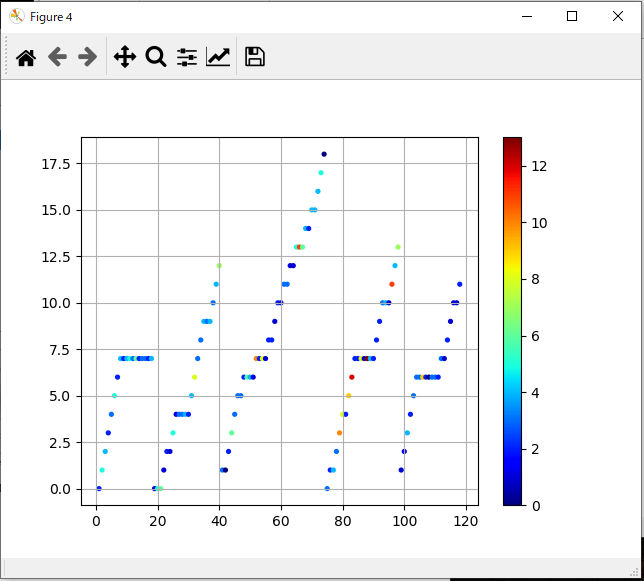Close the Figure 4 window
644x581 pixels.
(618, 16)
